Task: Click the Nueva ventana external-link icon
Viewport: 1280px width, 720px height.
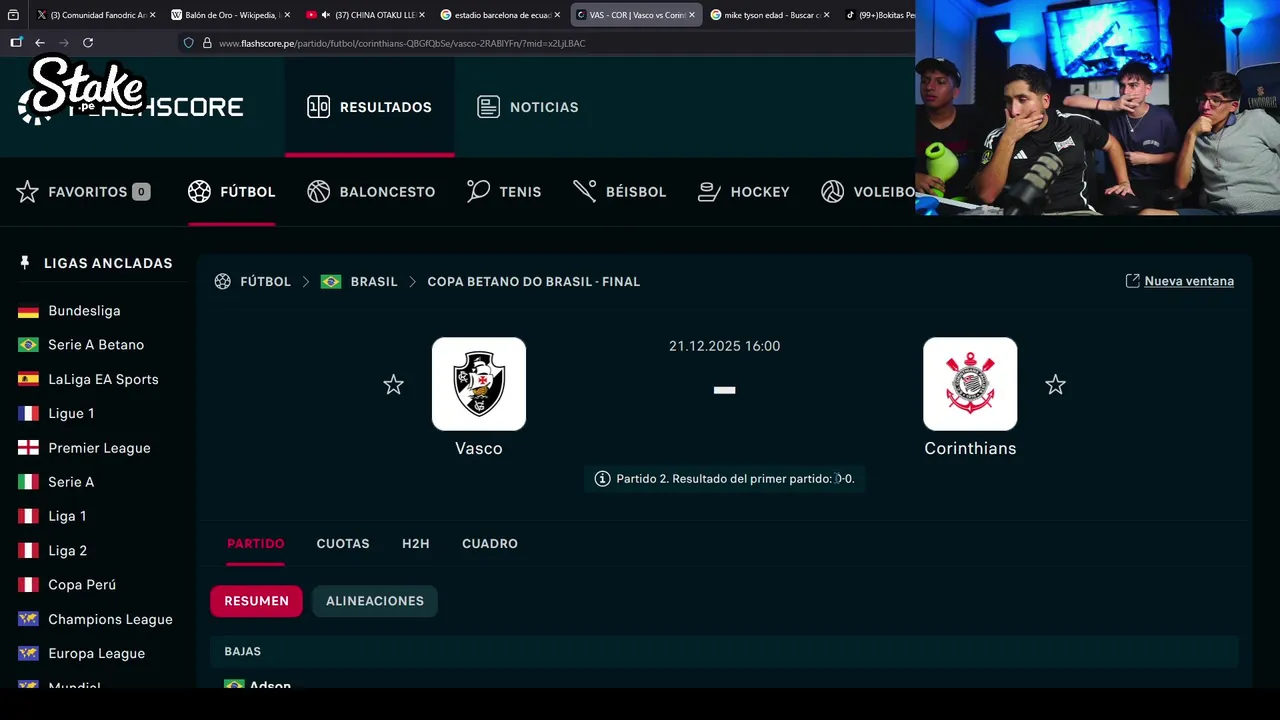Action: click(1132, 281)
